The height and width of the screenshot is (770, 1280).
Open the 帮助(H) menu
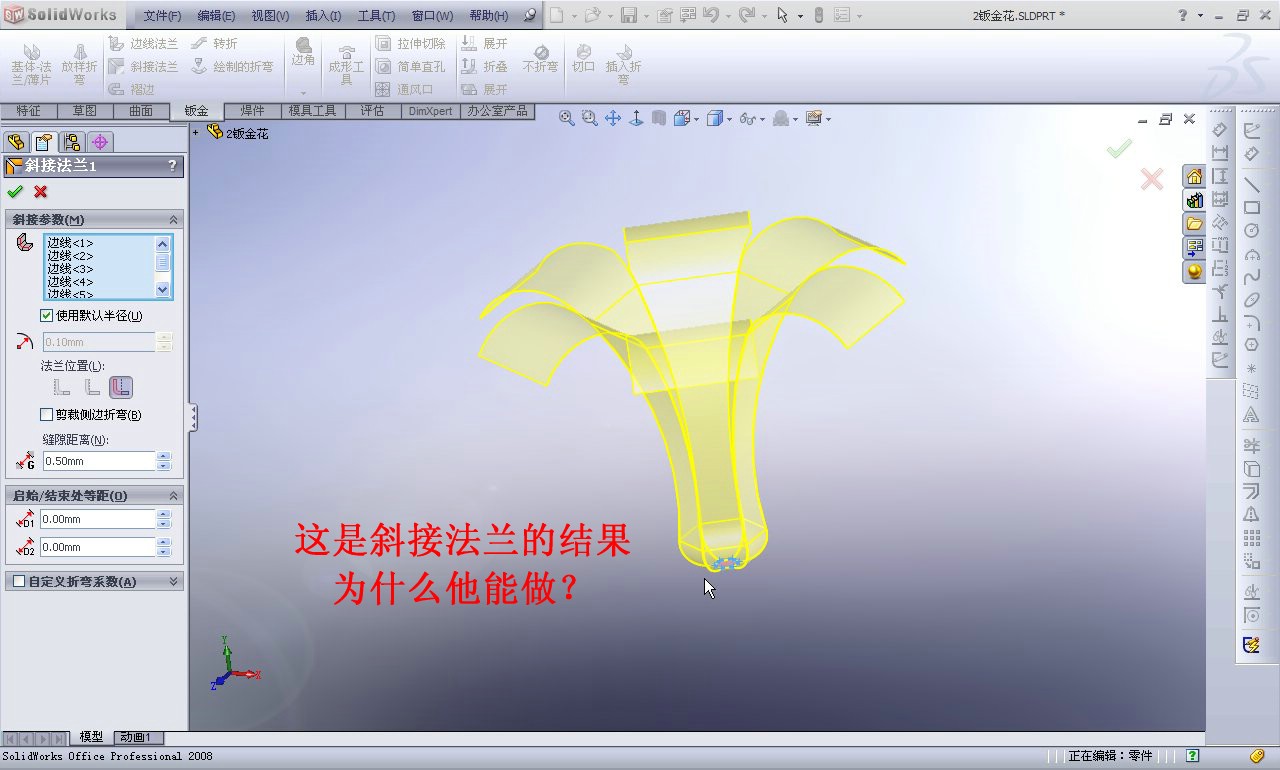[489, 16]
